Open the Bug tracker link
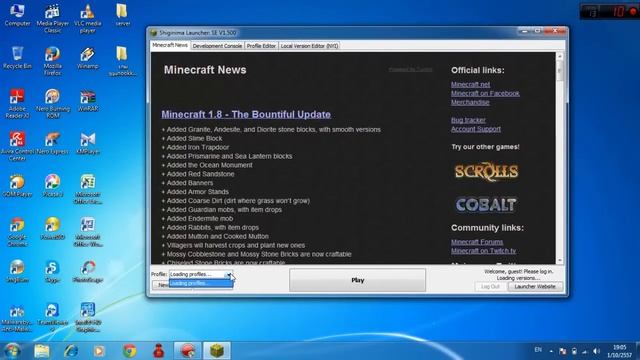Viewport: 640px width, 360px height. tap(468, 120)
